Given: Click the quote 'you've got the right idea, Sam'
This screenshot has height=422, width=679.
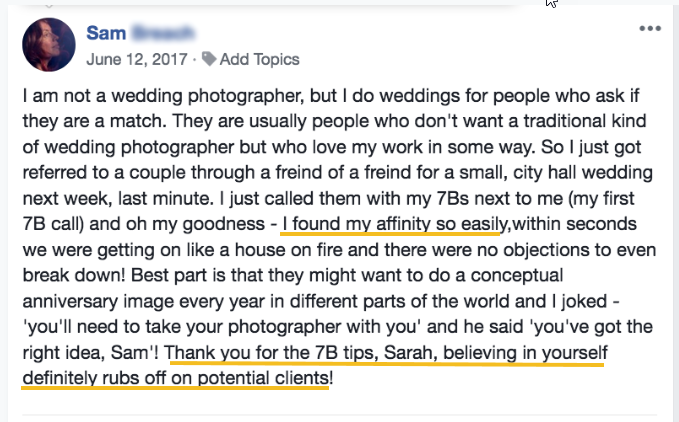Looking at the screenshot, I should 593,327.
